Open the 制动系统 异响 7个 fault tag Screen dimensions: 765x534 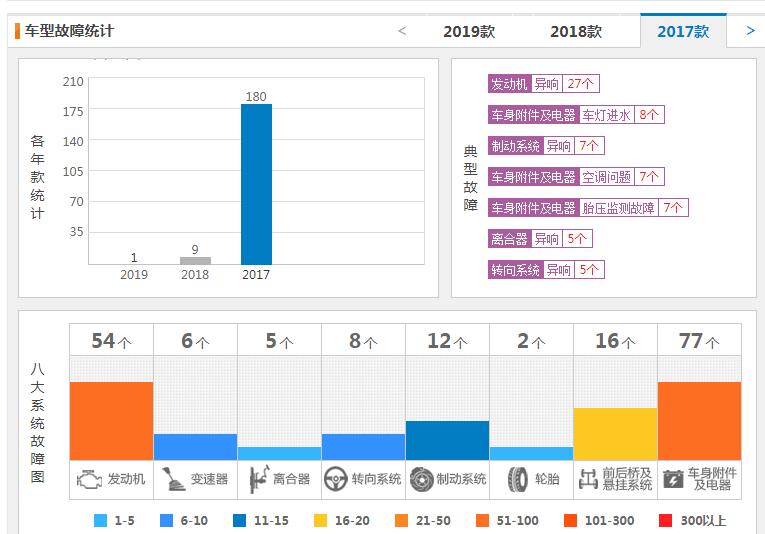546,145
